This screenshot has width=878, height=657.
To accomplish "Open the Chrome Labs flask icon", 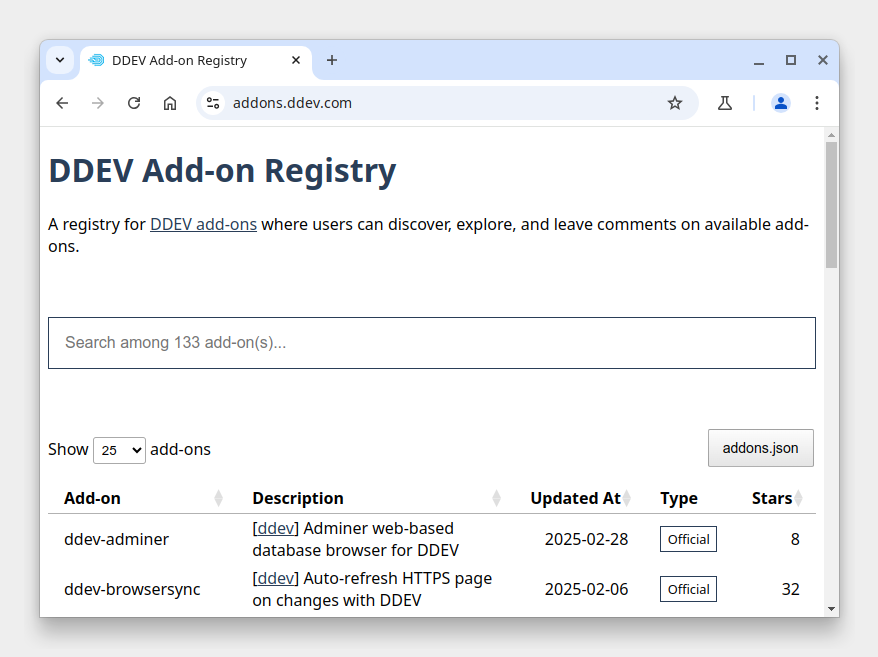I will 725,103.
